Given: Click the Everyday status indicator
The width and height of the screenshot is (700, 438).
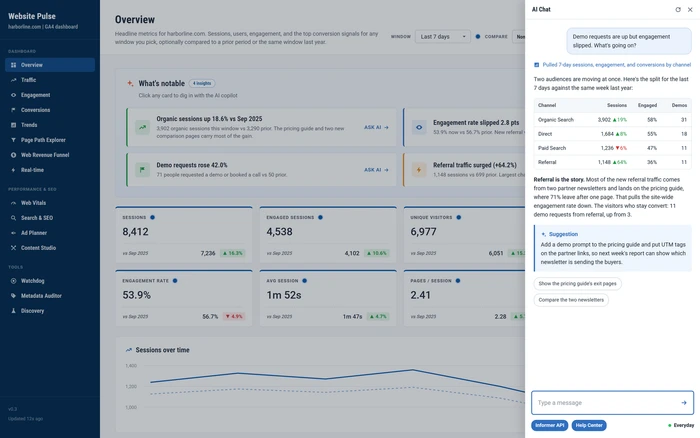Looking at the screenshot, I should (681, 425).
